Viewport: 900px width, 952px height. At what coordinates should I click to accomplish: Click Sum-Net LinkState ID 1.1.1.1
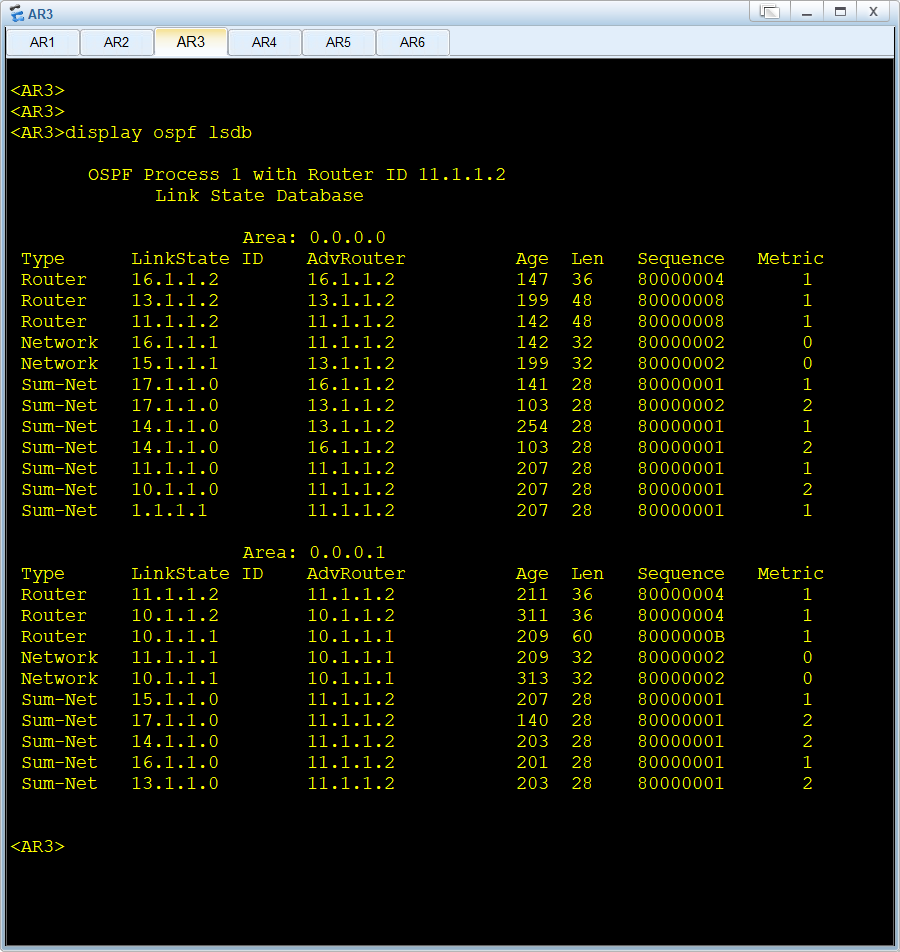pos(169,510)
